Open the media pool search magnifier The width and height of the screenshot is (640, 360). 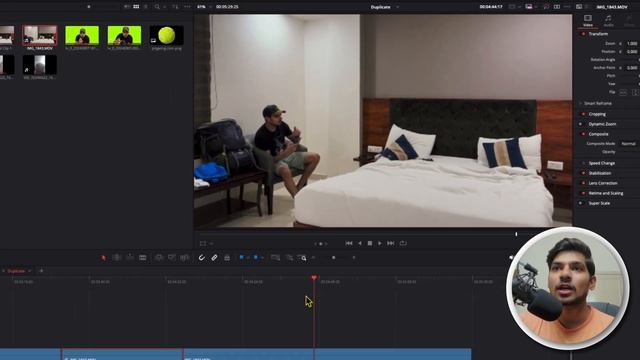(x=157, y=7)
